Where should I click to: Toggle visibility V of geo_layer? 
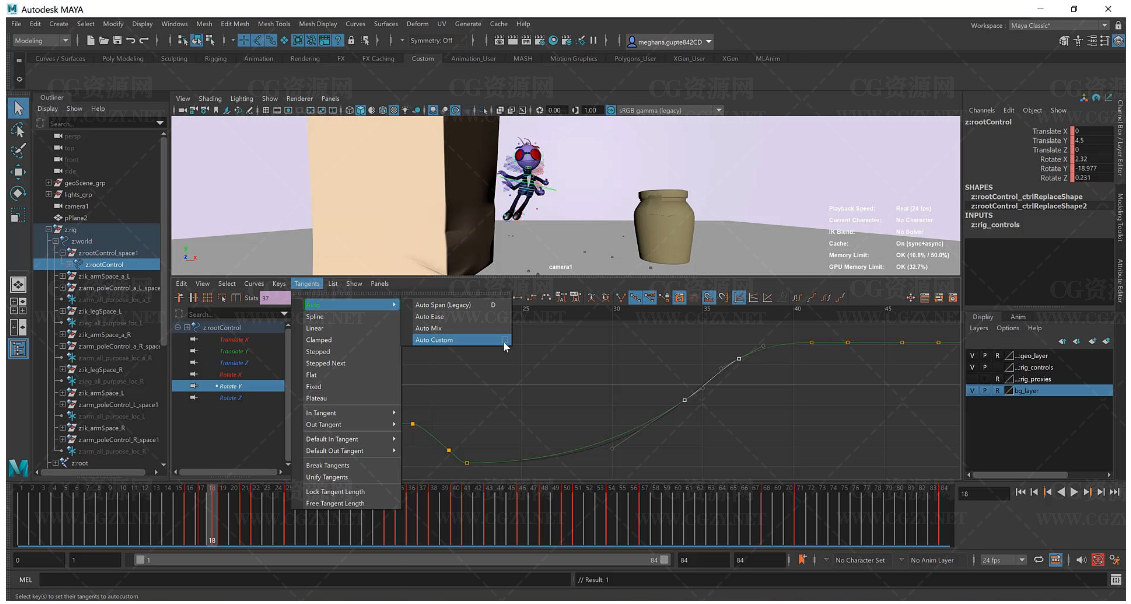pos(972,355)
